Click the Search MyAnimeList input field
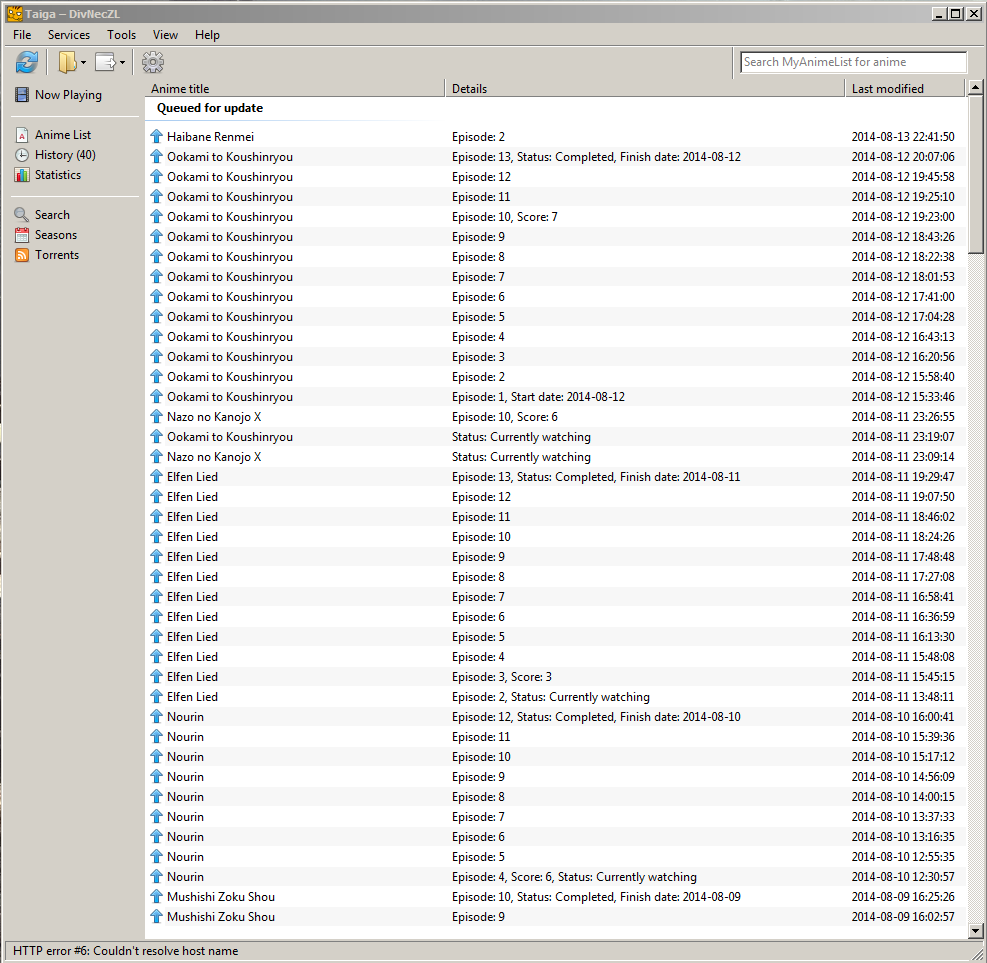 [x=853, y=62]
